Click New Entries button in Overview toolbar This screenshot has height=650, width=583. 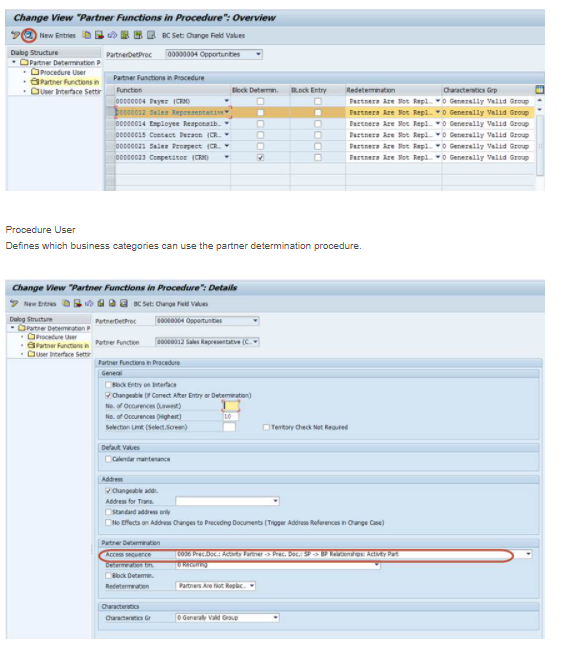(x=58, y=36)
